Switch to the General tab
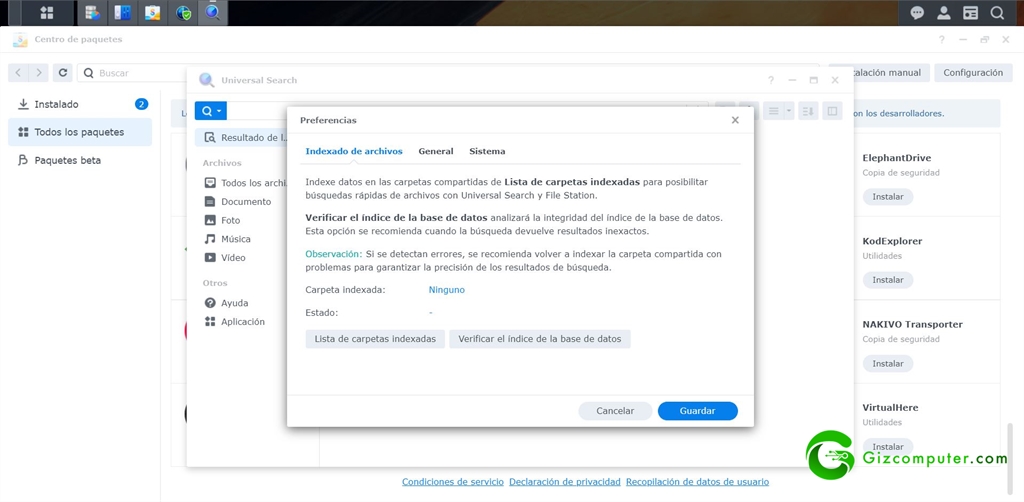 point(436,151)
